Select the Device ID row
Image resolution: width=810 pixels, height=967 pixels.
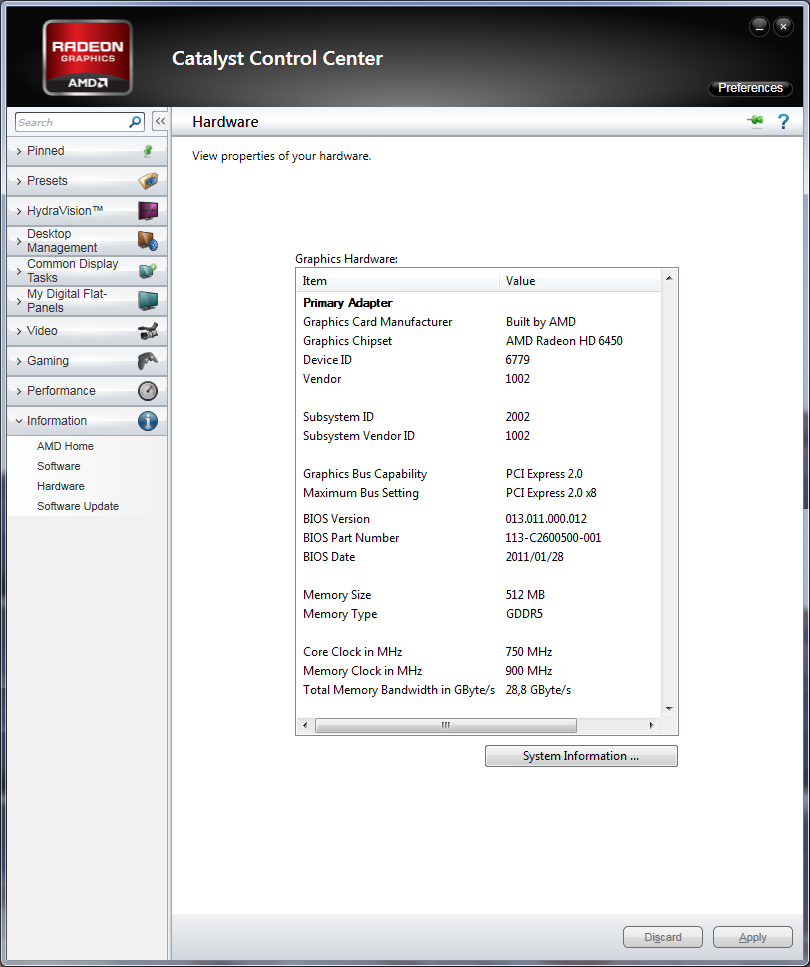(478, 360)
